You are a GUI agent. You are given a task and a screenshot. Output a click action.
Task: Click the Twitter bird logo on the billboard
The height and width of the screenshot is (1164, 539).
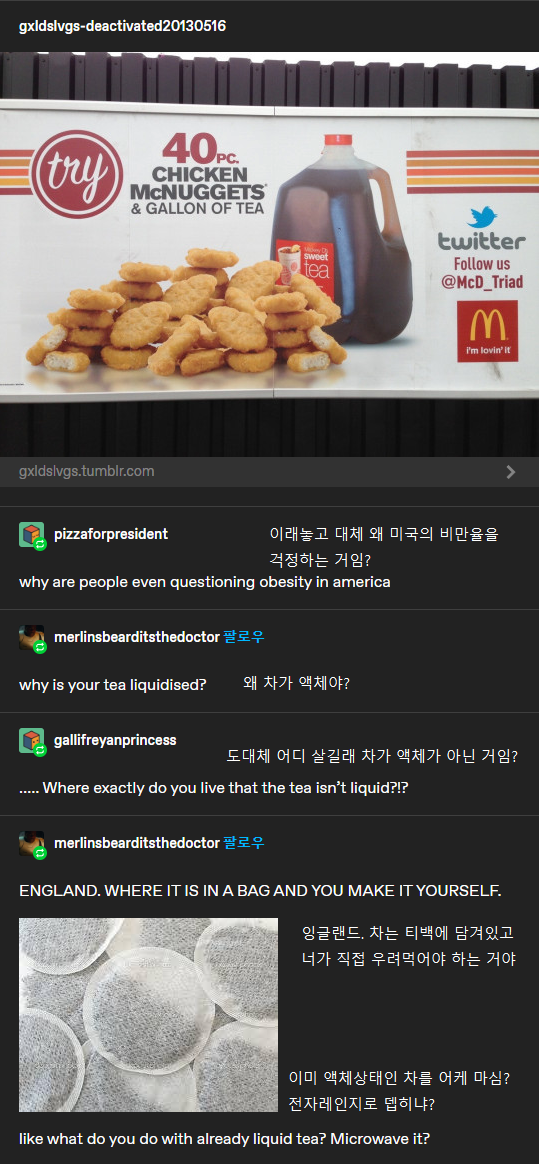pyautogui.click(x=482, y=218)
